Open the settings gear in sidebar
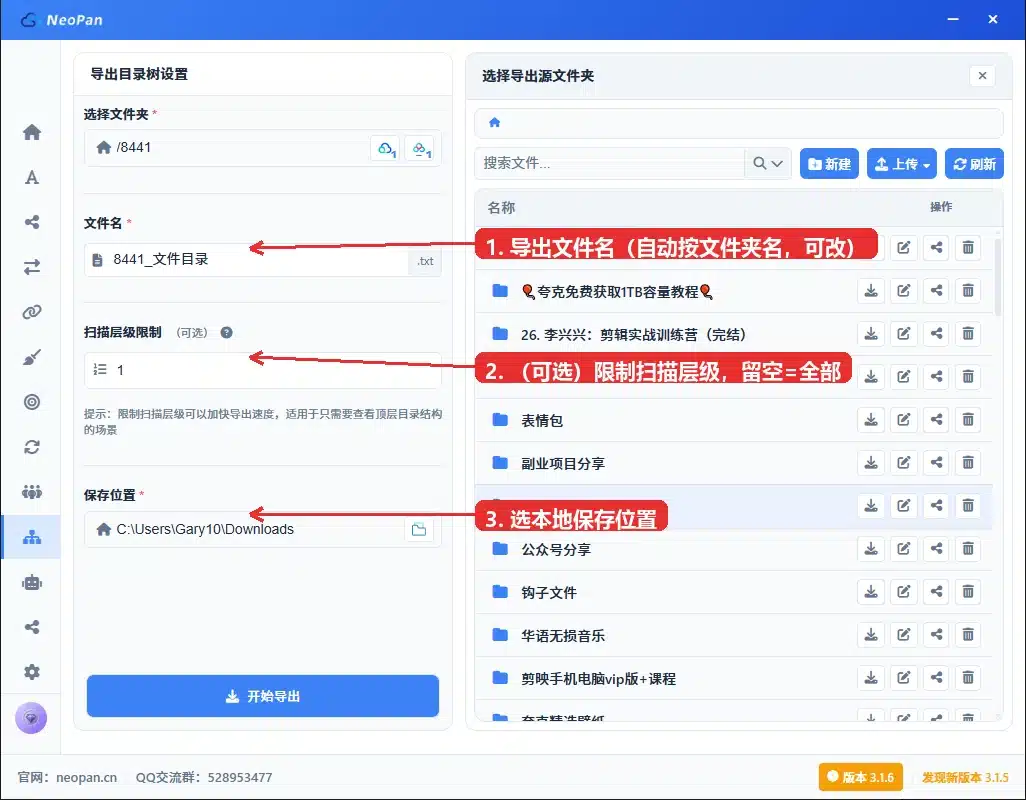The height and width of the screenshot is (800, 1026). click(x=31, y=672)
